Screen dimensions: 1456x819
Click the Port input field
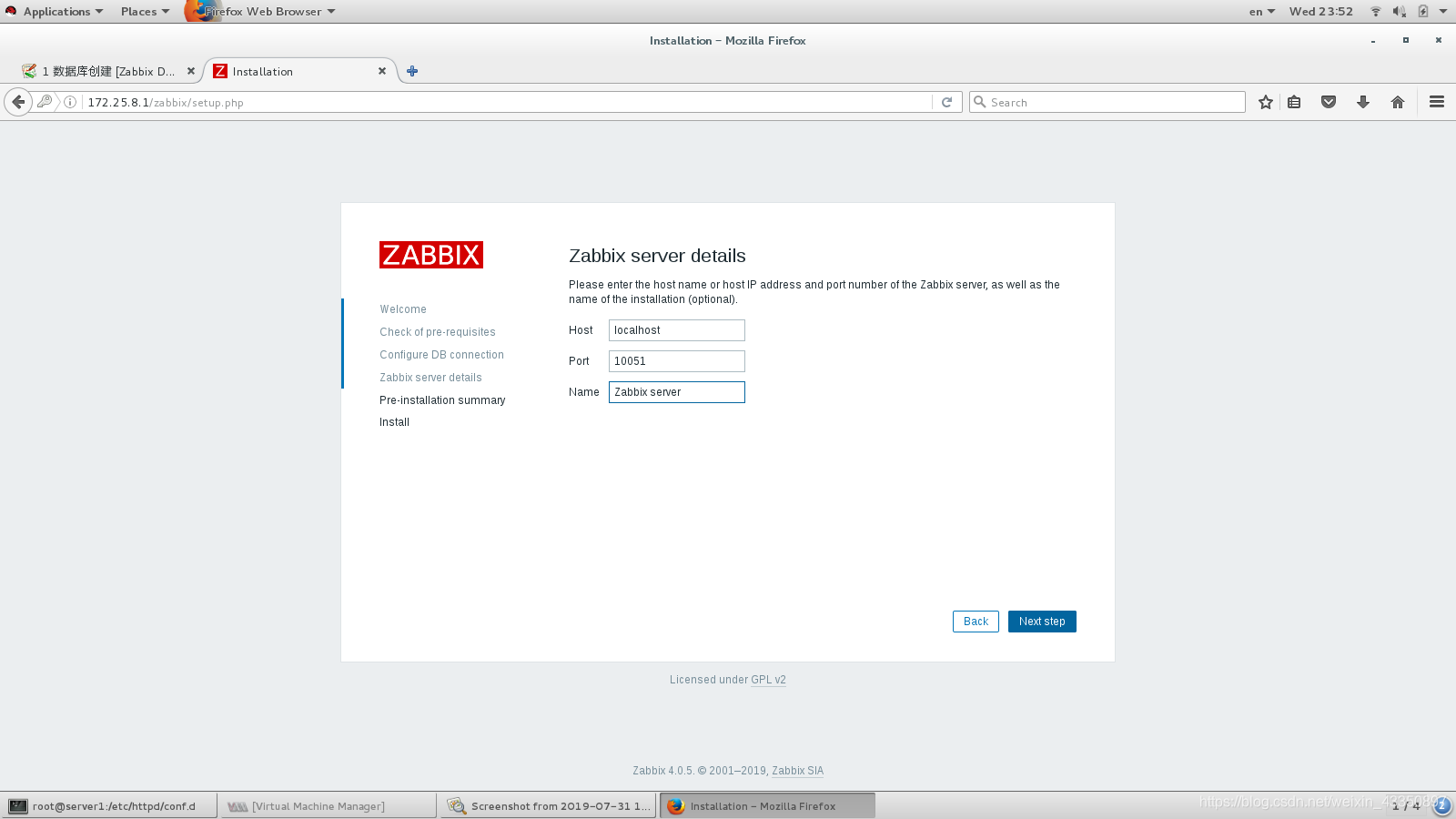click(676, 361)
